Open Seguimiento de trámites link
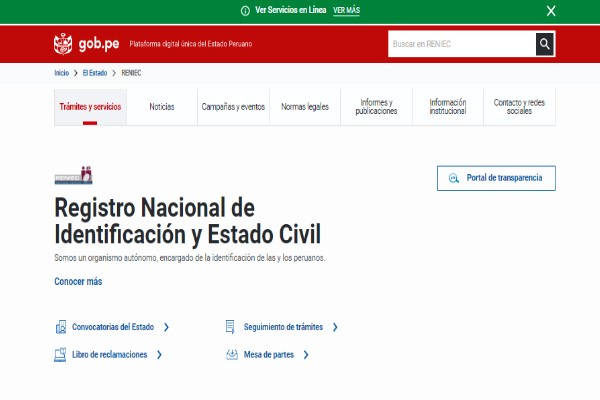600x400 pixels. pos(283,327)
